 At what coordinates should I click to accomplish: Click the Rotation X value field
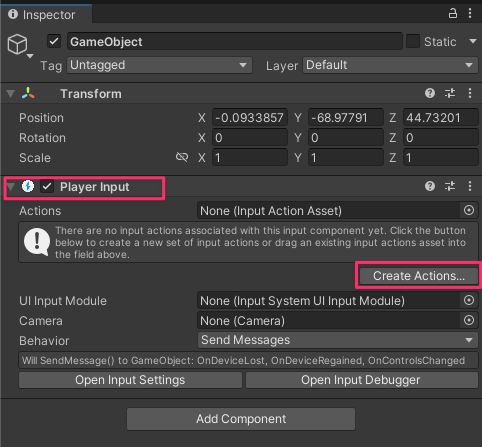[250, 137]
